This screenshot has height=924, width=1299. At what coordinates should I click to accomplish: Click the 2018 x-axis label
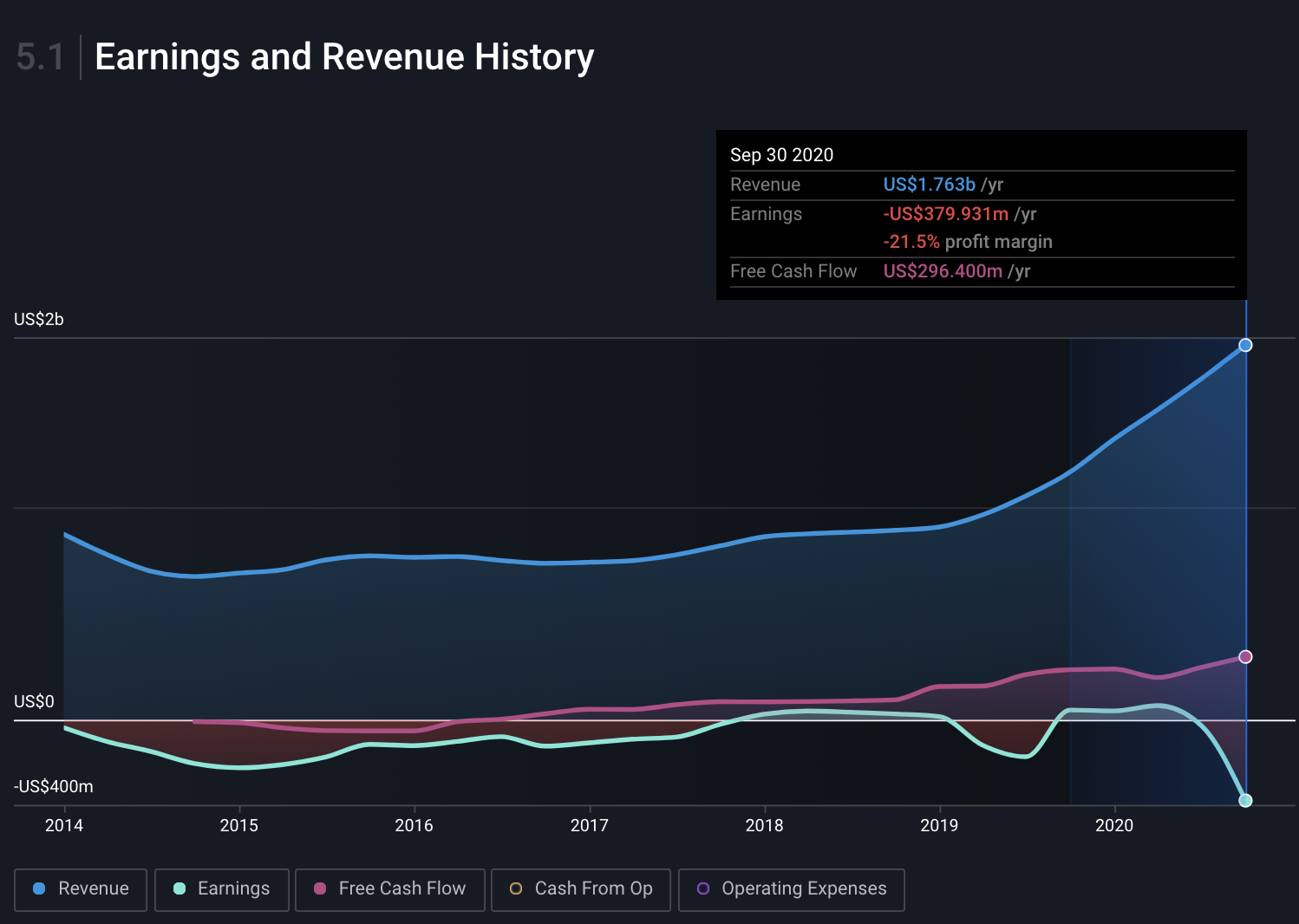[765, 825]
